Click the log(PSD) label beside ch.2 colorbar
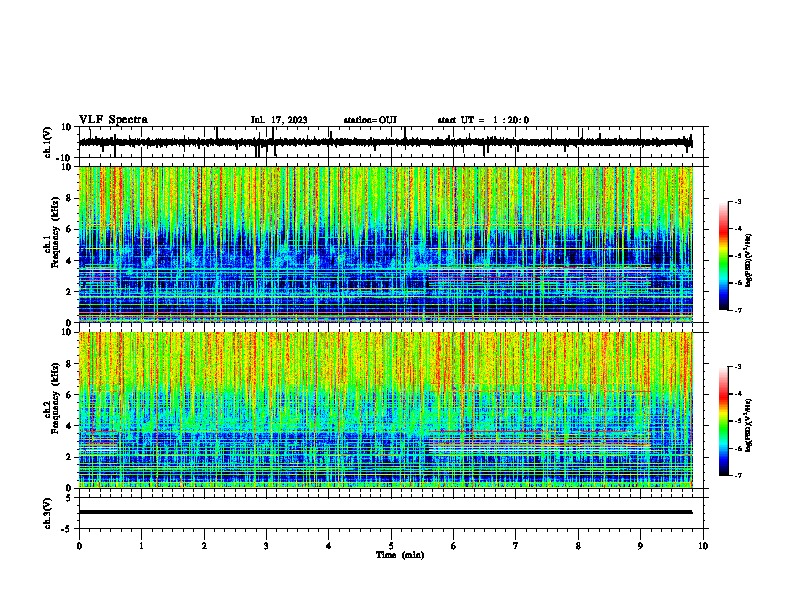Screen dimensions: 792x612 pyautogui.click(x=749, y=425)
